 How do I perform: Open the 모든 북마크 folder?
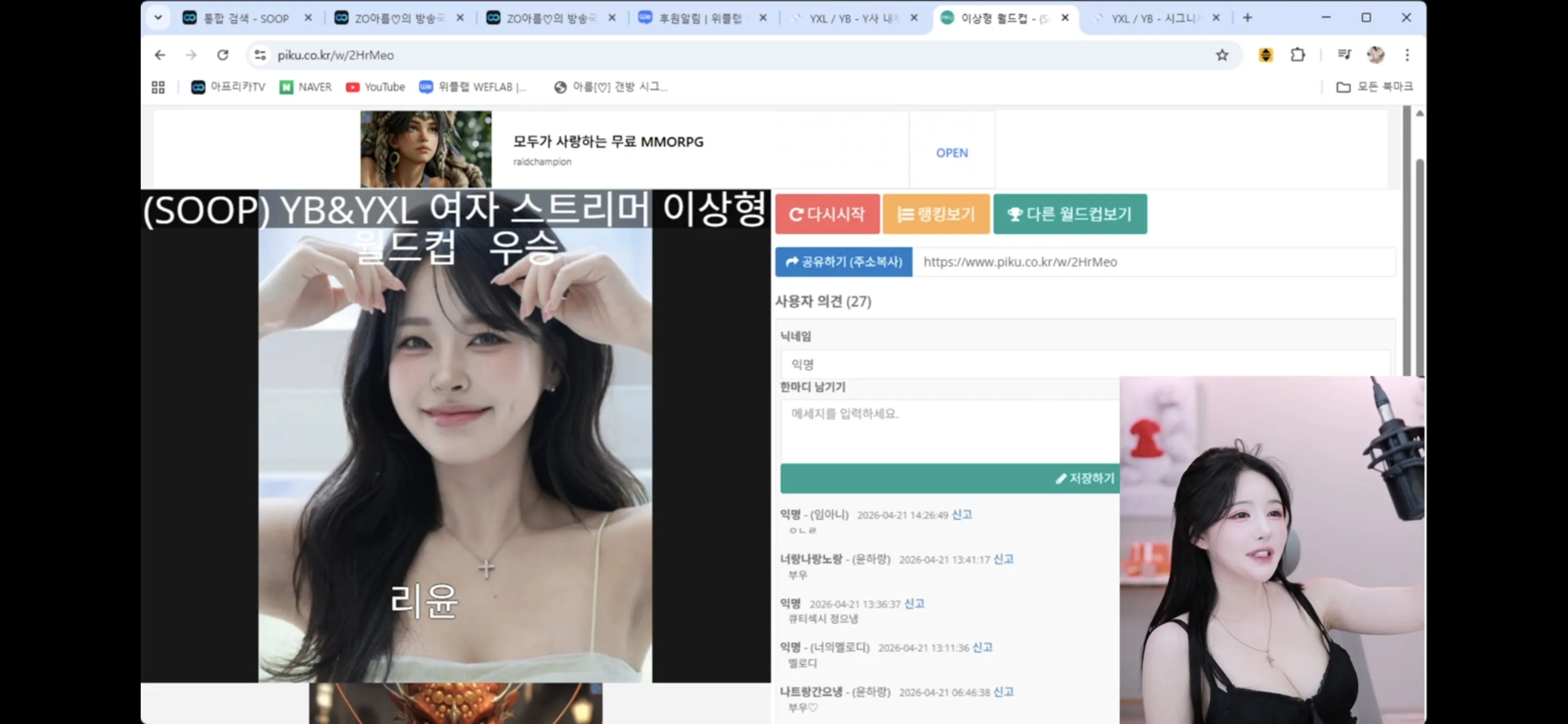coord(1374,86)
